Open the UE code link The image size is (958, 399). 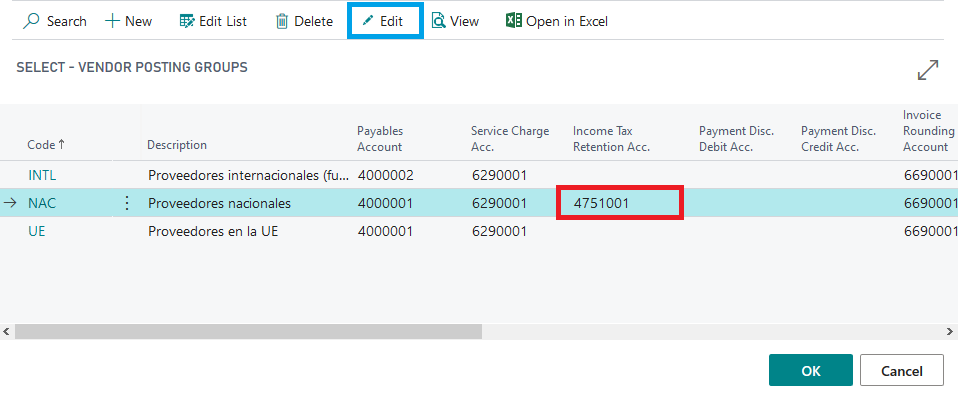coord(37,232)
